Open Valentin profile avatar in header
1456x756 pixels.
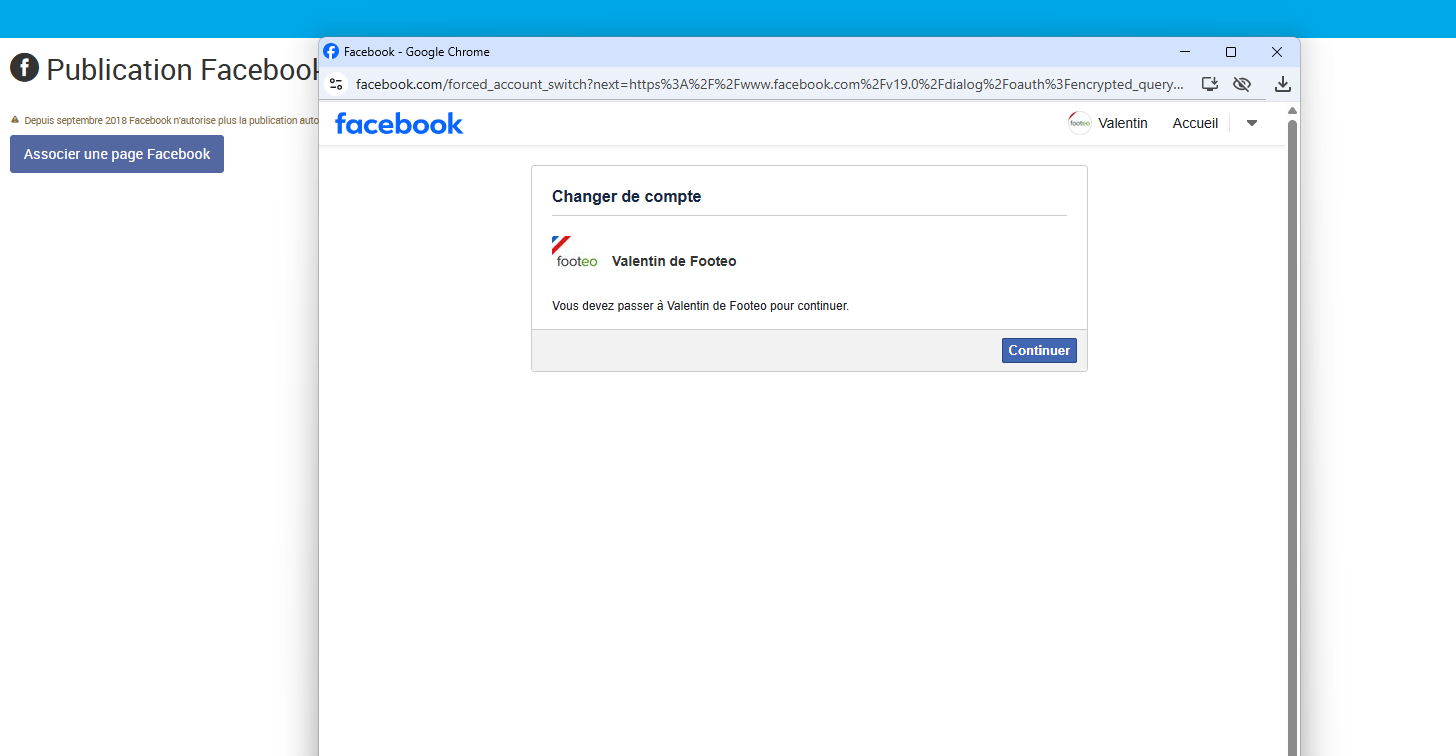(x=1080, y=123)
